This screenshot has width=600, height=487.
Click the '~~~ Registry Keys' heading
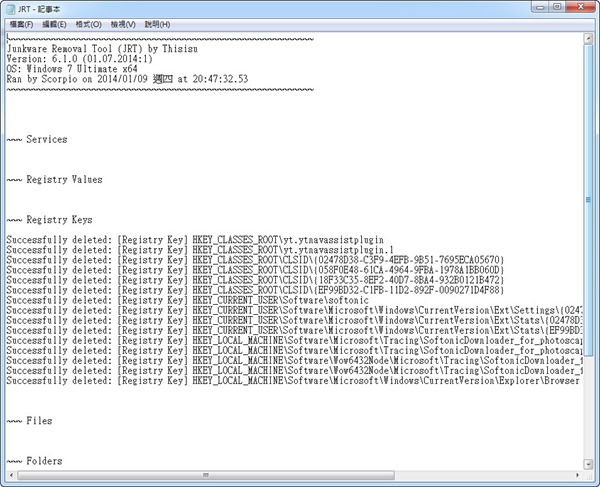click(49, 220)
